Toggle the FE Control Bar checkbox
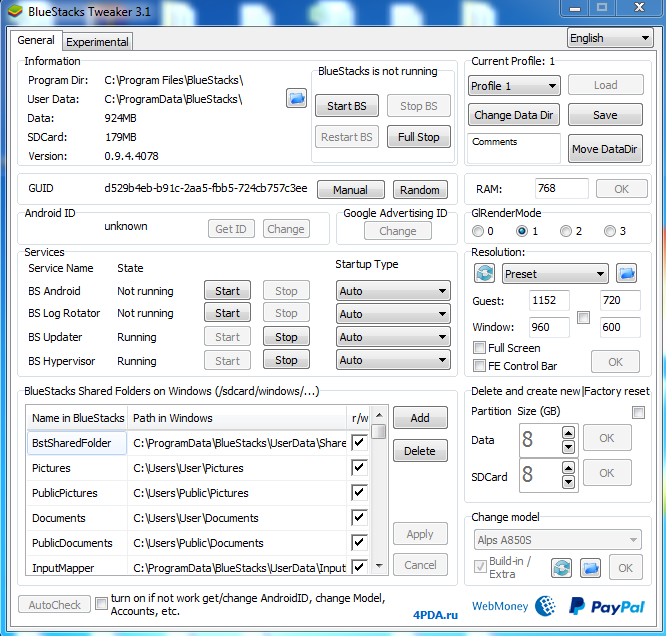This screenshot has height=636, width=666. 480,366
